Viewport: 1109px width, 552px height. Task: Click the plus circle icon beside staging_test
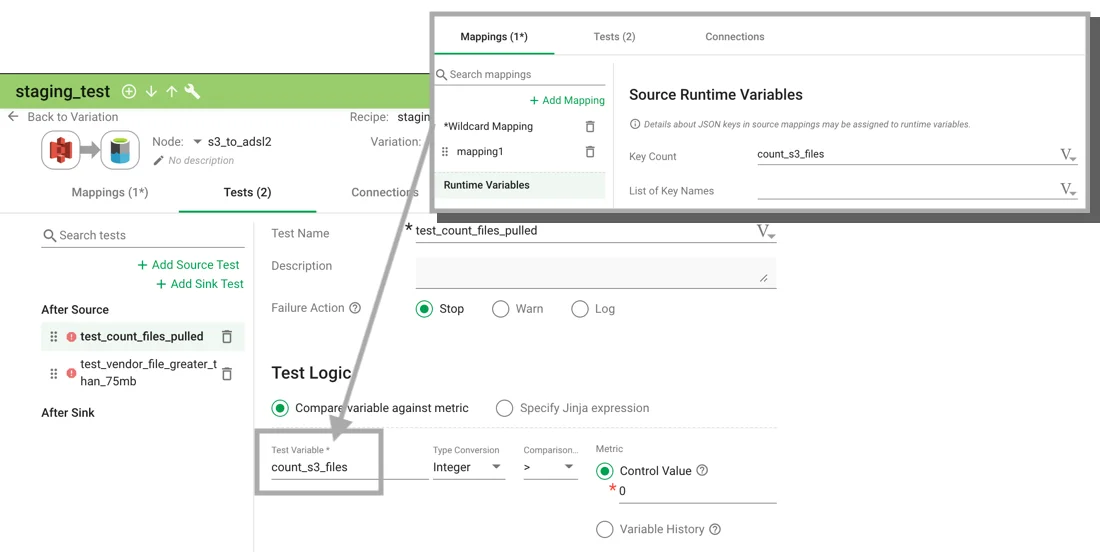[129, 91]
